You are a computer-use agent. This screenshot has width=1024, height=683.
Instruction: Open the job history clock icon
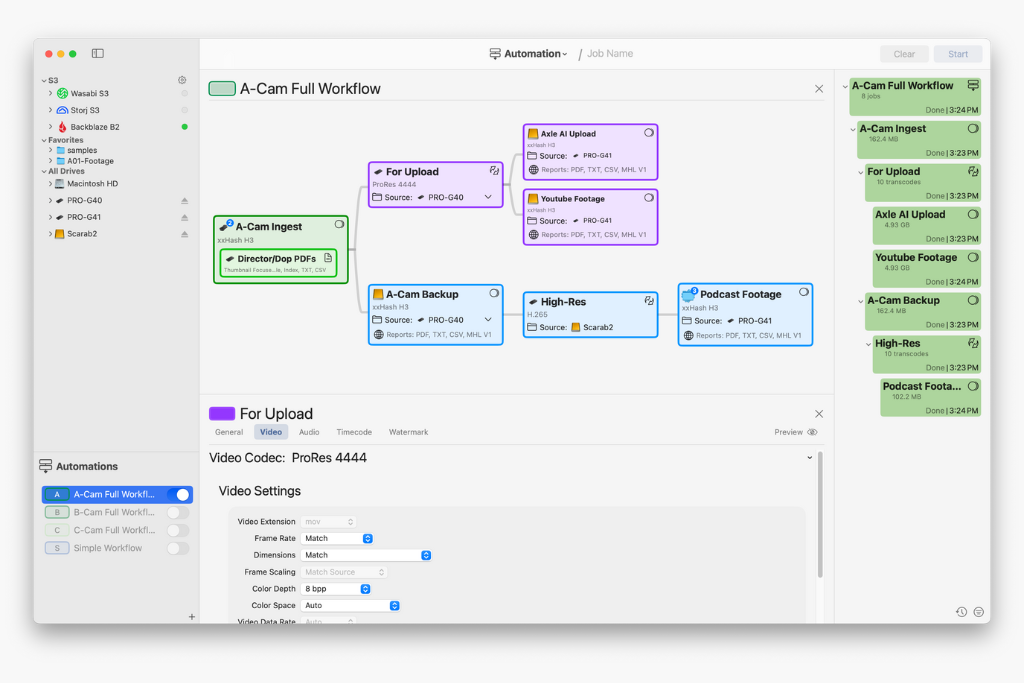pos(961,612)
